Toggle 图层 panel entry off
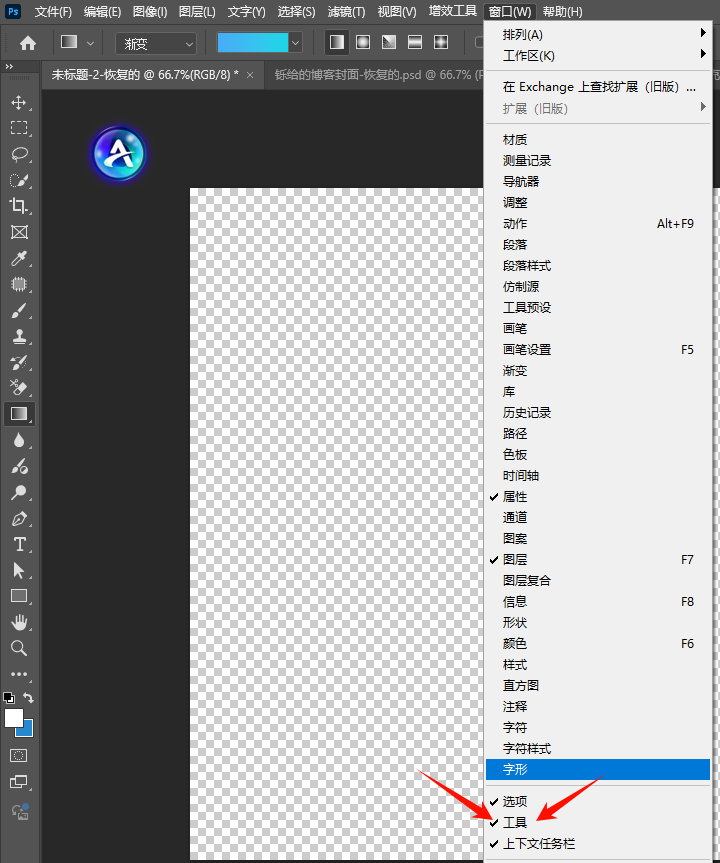Image resolution: width=720 pixels, height=863 pixels. 515,560
